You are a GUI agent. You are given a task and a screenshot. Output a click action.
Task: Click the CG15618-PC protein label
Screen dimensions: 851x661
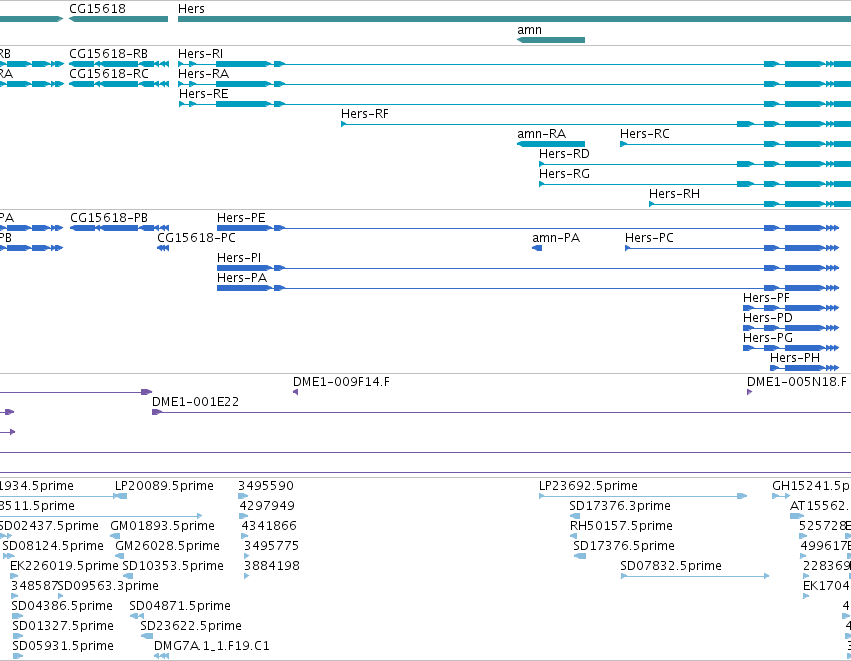point(196,238)
